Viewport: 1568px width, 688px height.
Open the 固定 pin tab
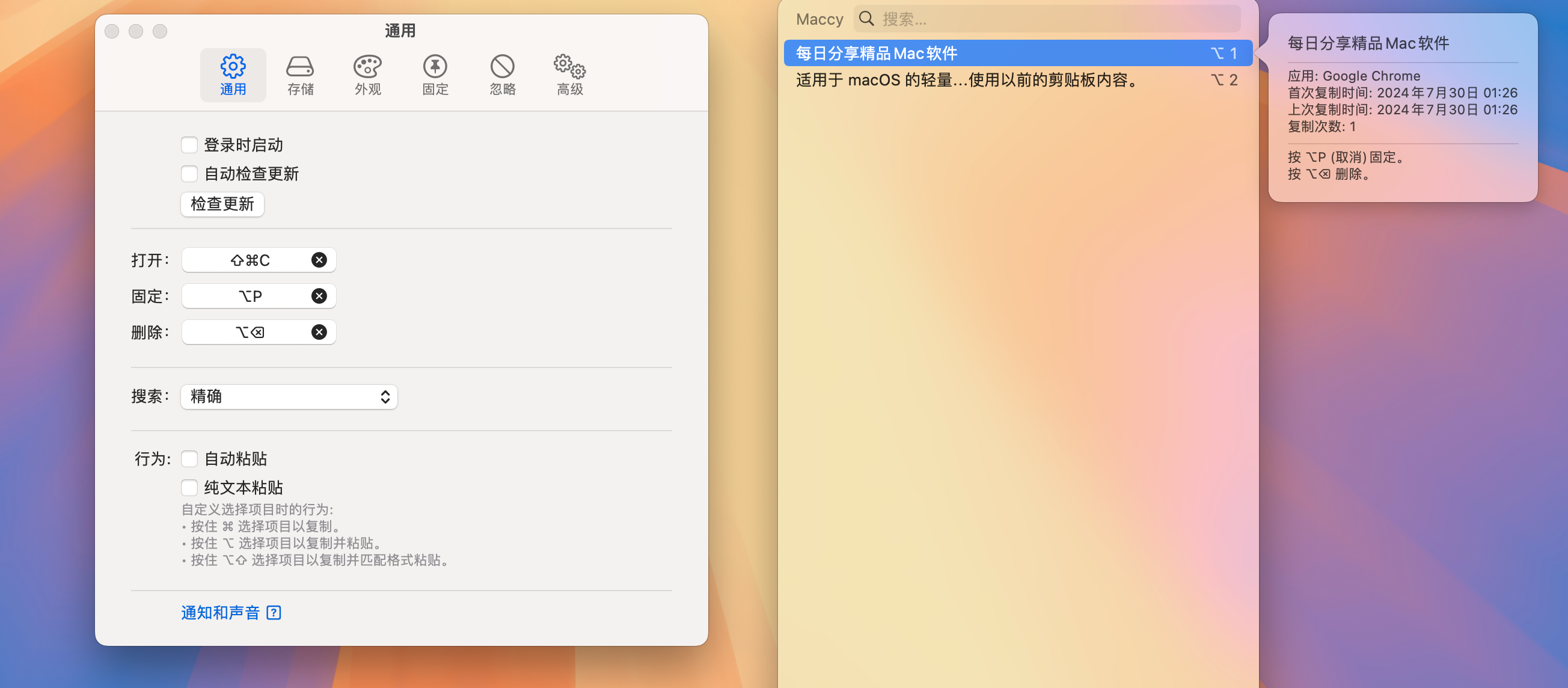[x=435, y=75]
